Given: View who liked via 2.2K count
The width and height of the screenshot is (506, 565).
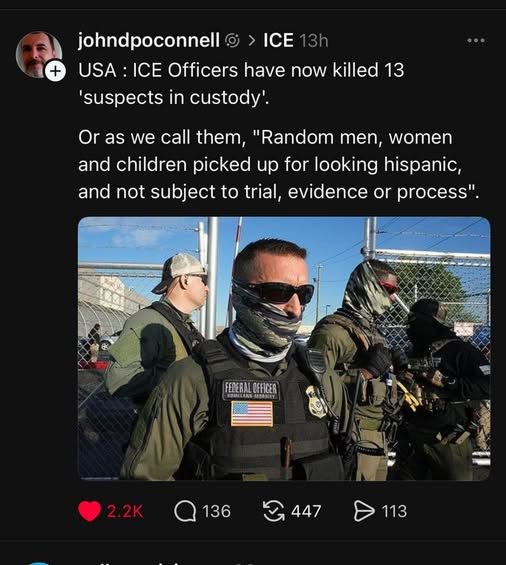Looking at the screenshot, I should (125, 511).
